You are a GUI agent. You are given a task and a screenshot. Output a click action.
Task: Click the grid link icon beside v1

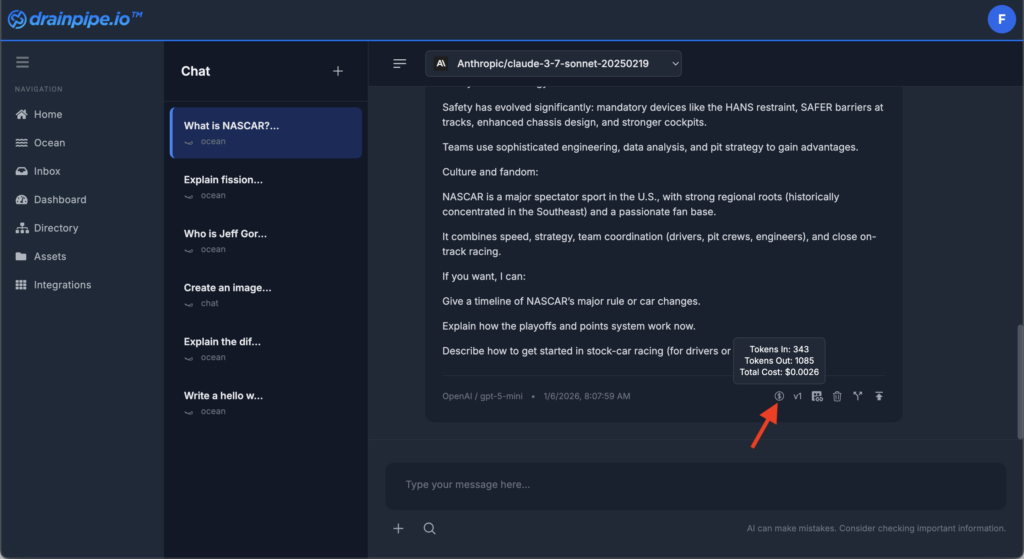point(817,396)
